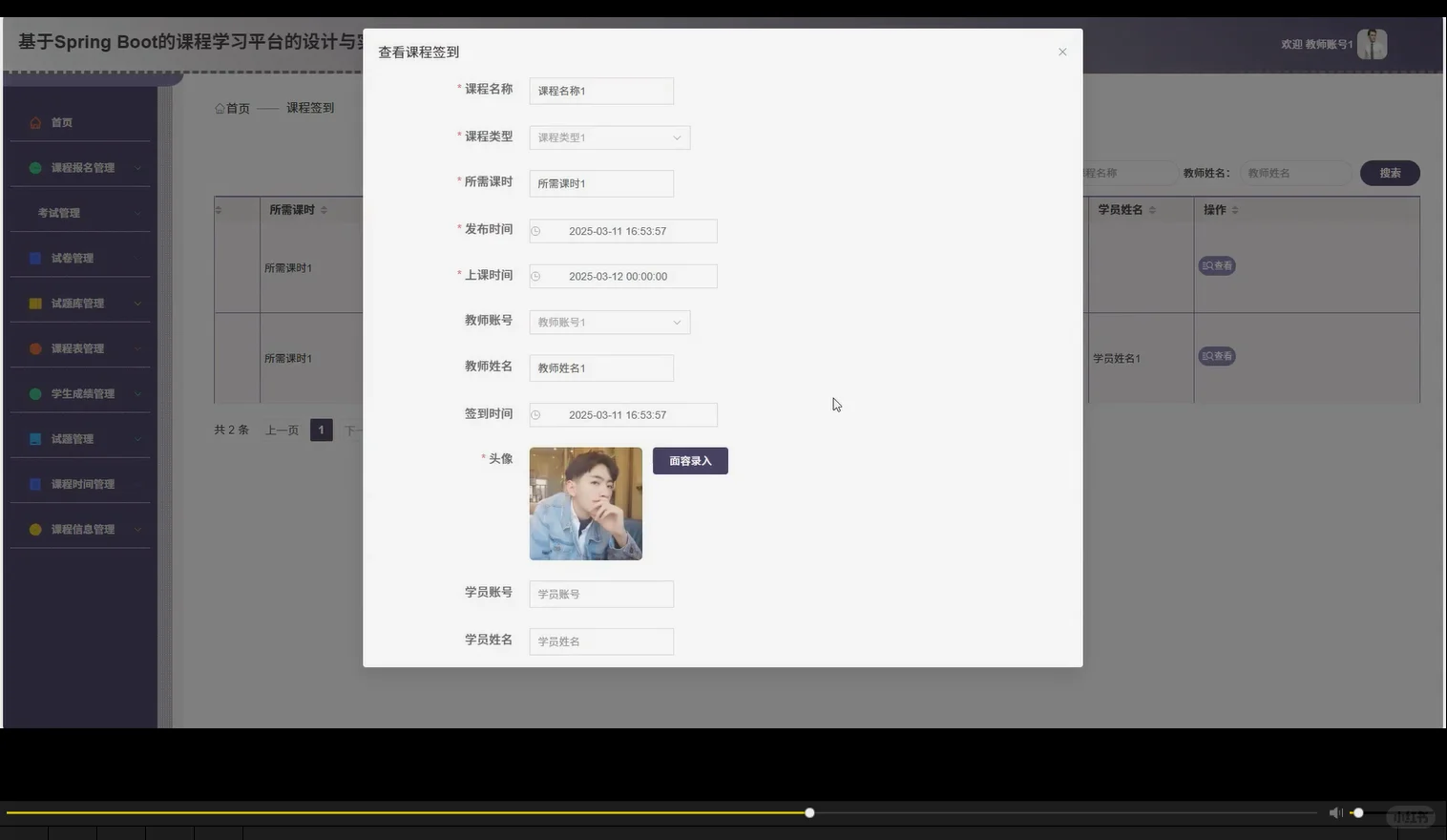Image resolution: width=1447 pixels, height=840 pixels.
Task: Open the 课程类型 dropdown
Action: pyautogui.click(x=677, y=137)
